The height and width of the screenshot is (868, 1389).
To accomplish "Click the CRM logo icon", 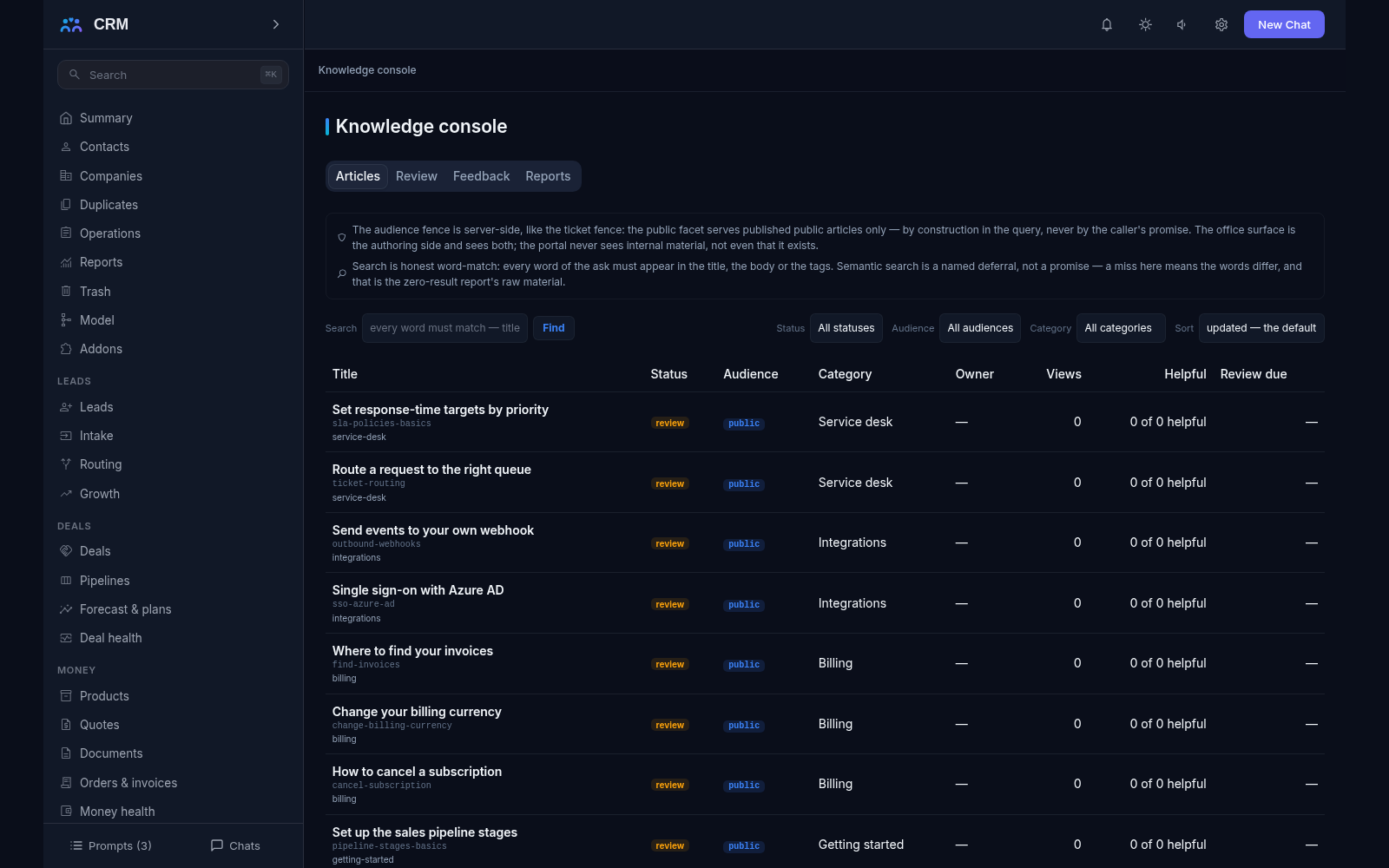I will click(71, 24).
